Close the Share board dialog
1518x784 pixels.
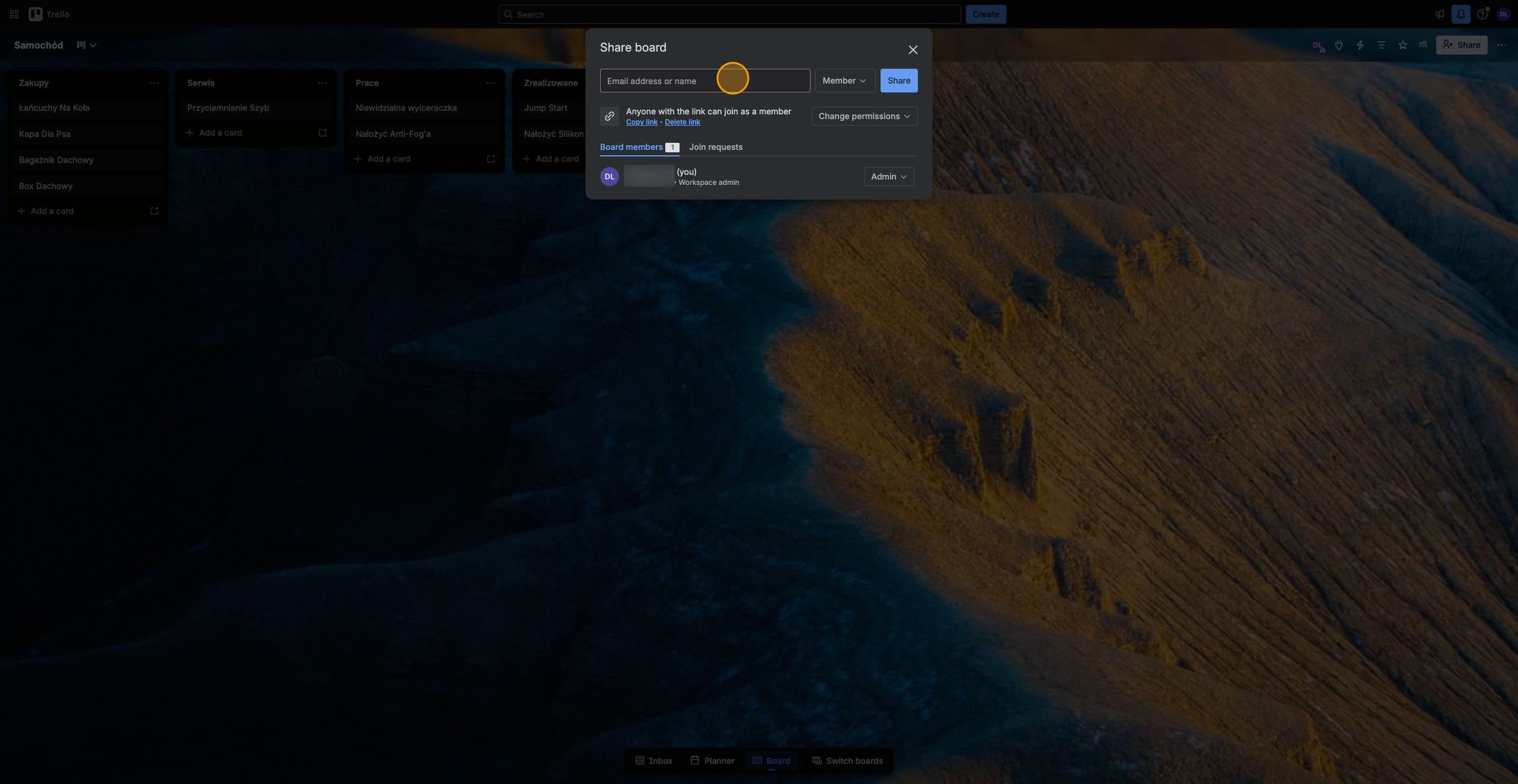pos(913,50)
